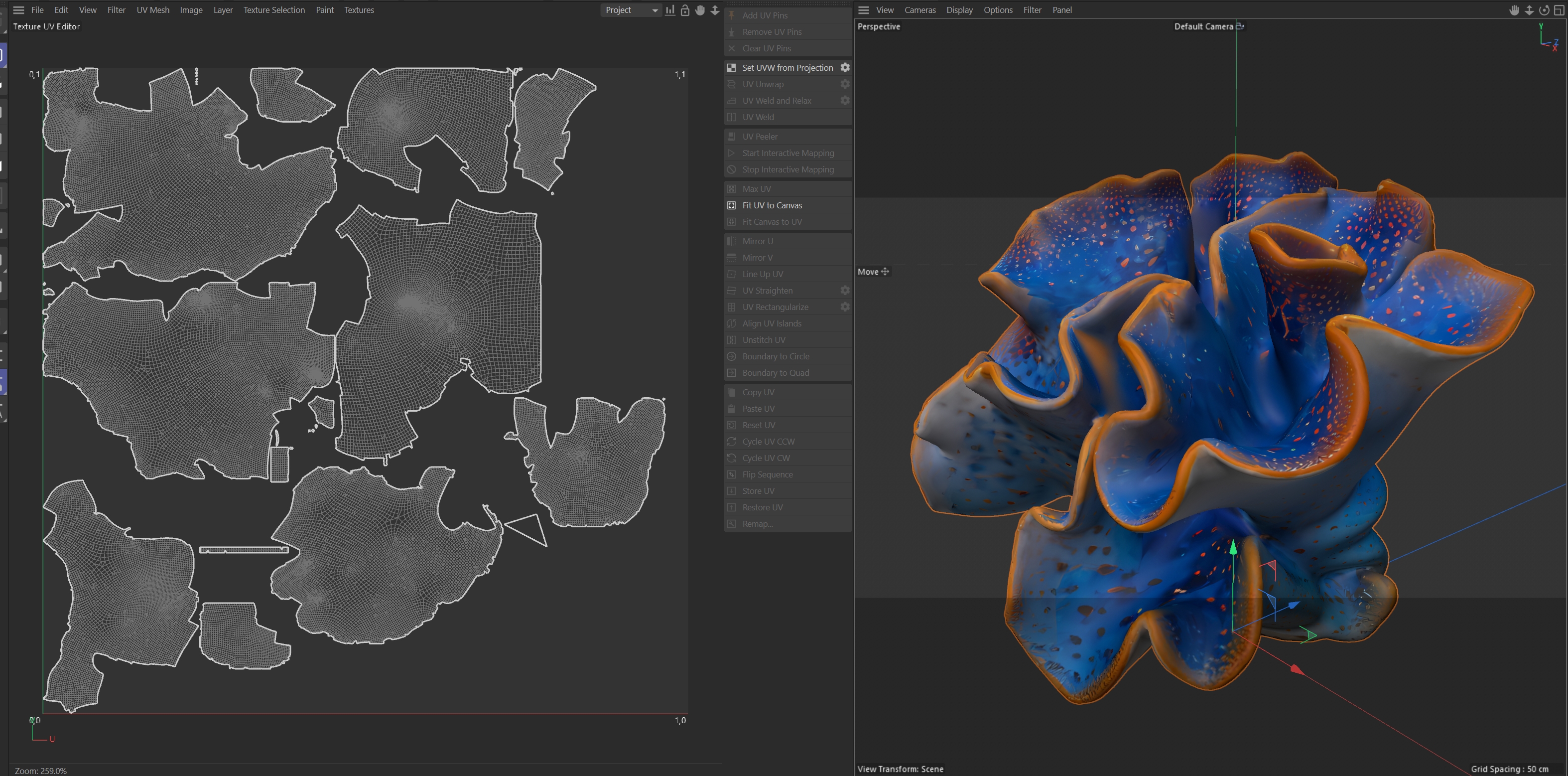Open the Texture Selection menu
Screen dimensions: 1568x776
tap(274, 10)
